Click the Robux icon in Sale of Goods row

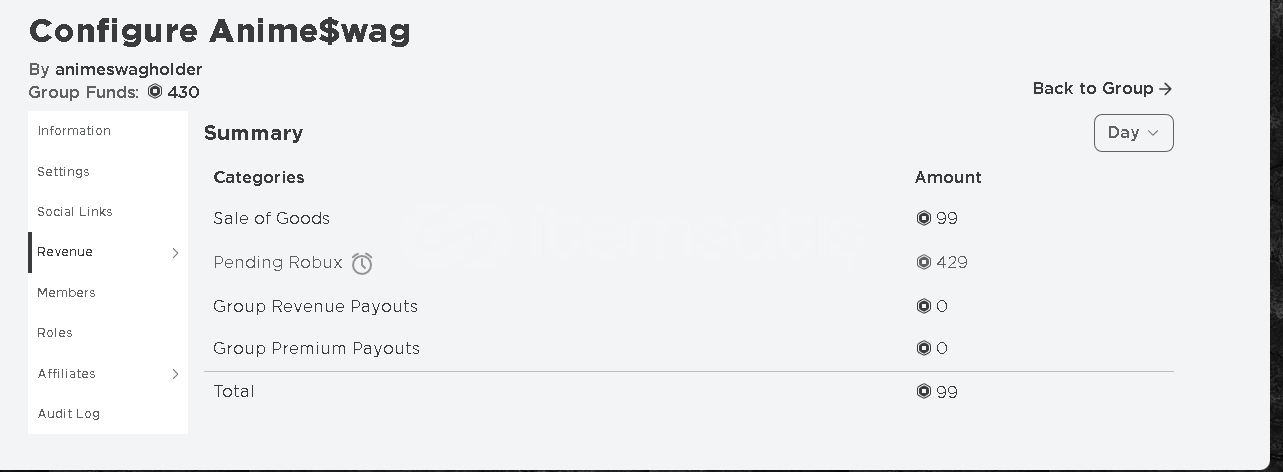click(923, 218)
